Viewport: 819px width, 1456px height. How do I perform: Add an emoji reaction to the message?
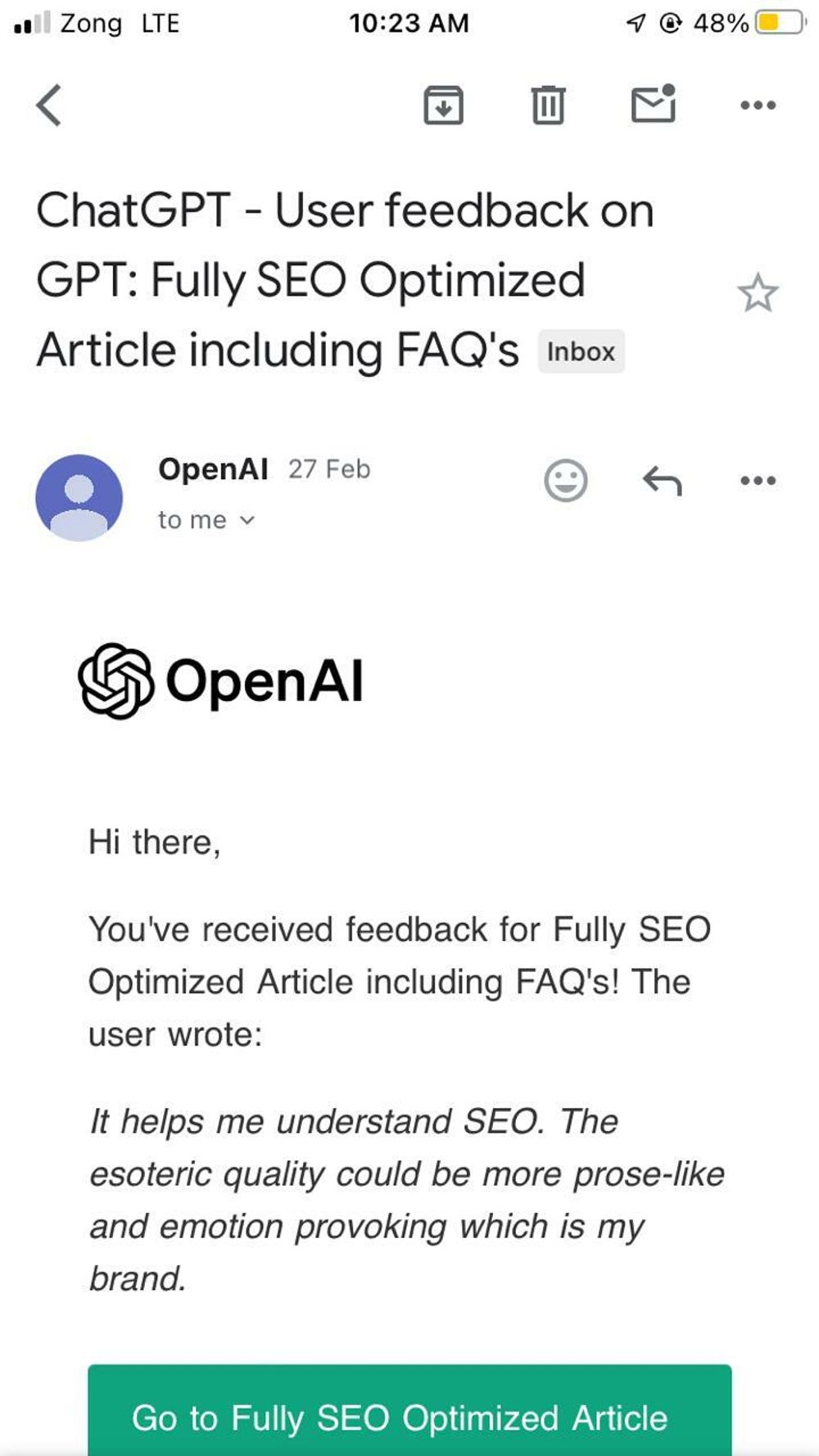click(566, 481)
